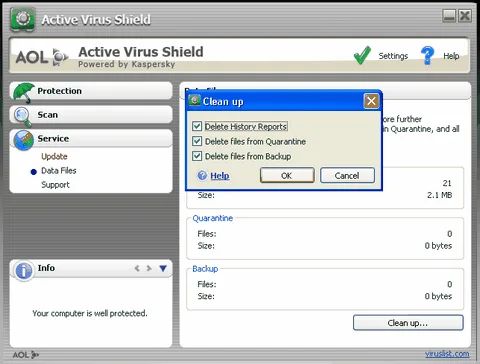
Task: Select Support under Service
Action: click(55, 185)
